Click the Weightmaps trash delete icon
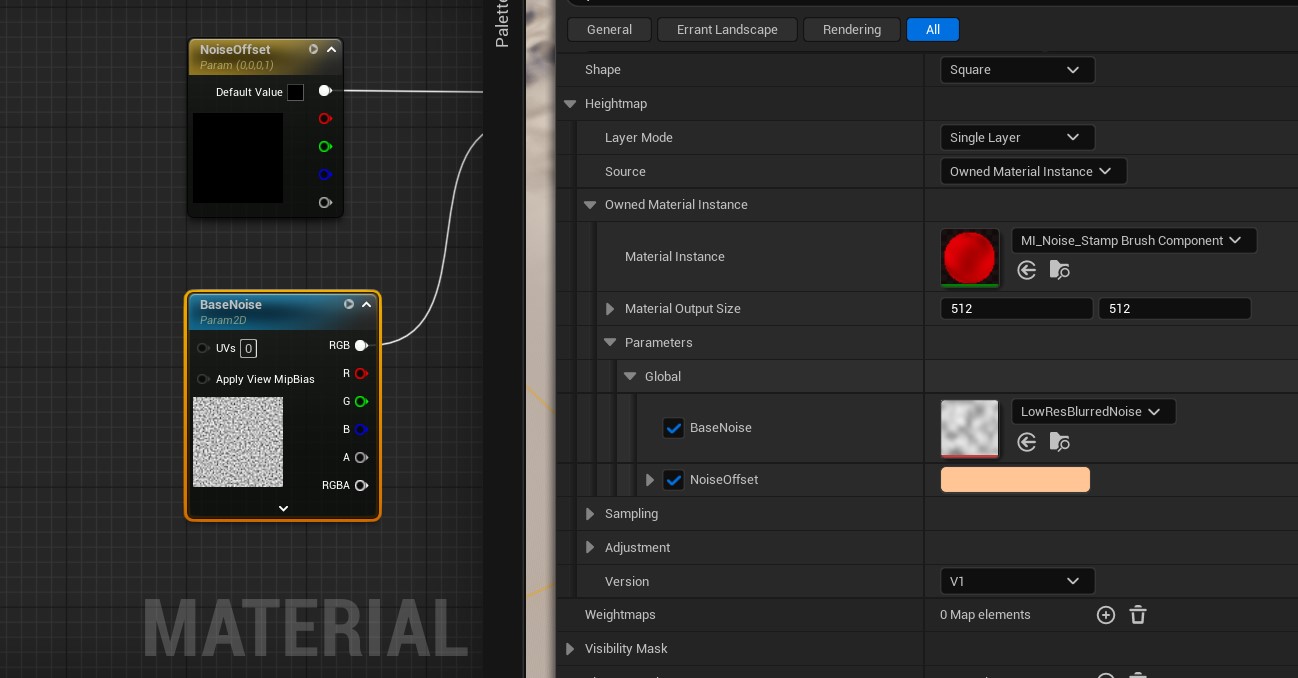Screen dimensions: 1298x678 [x=1137, y=615]
